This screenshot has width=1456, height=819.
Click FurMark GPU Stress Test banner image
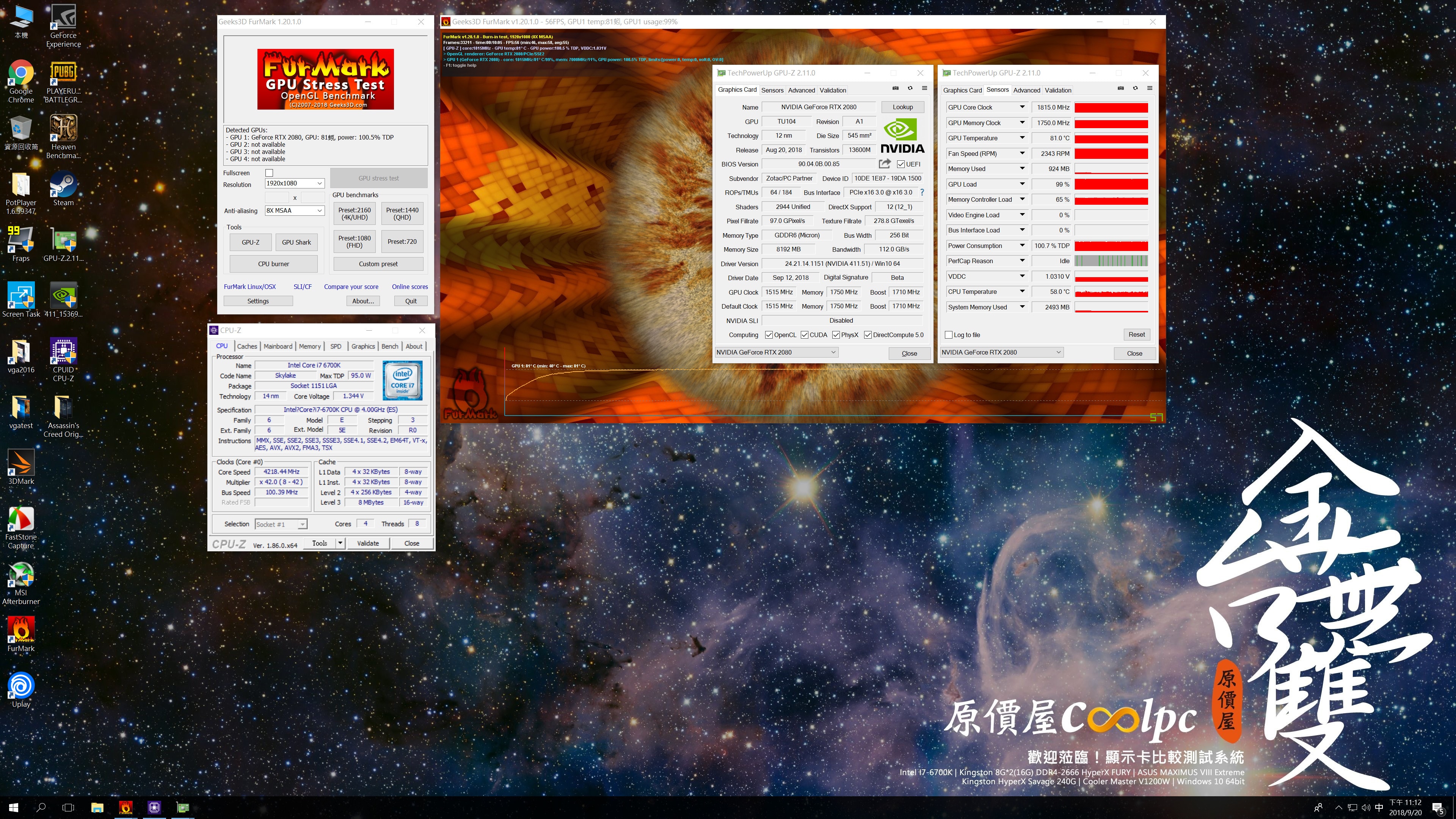326,79
